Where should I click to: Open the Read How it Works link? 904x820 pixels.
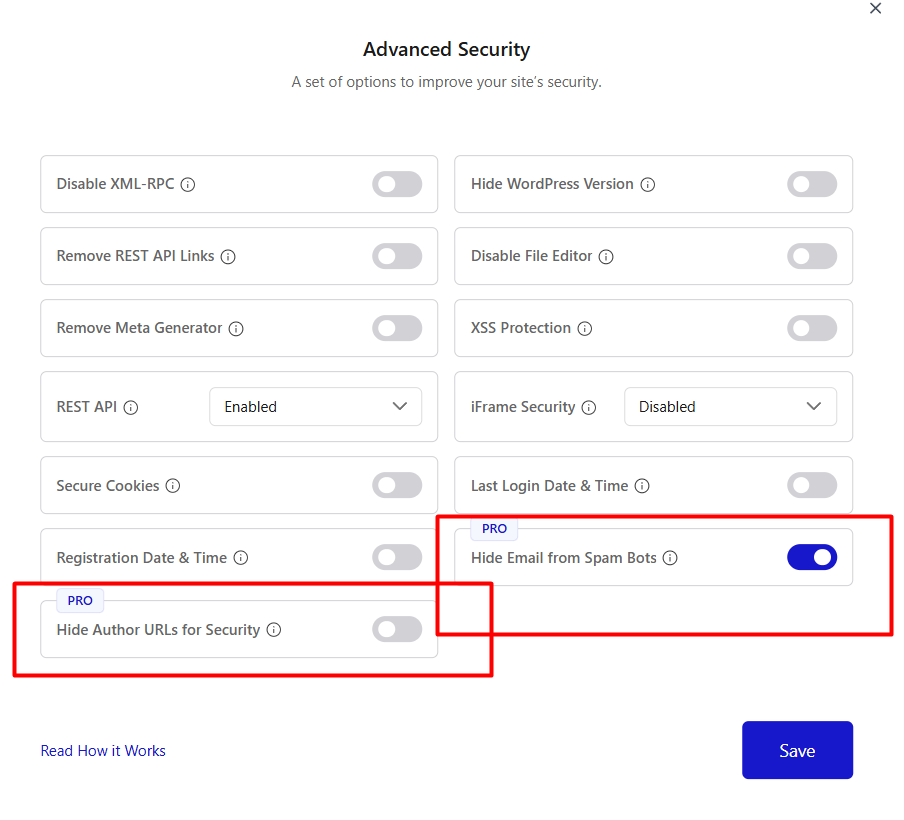[x=103, y=751]
